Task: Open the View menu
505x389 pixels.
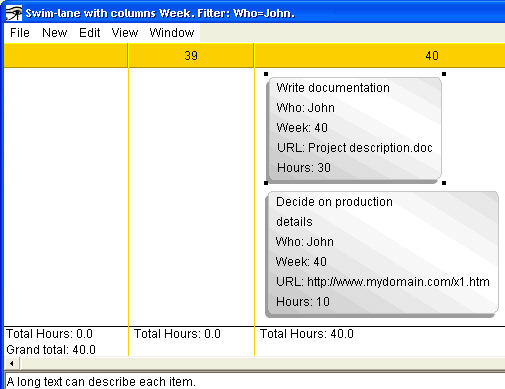Action: click(125, 33)
